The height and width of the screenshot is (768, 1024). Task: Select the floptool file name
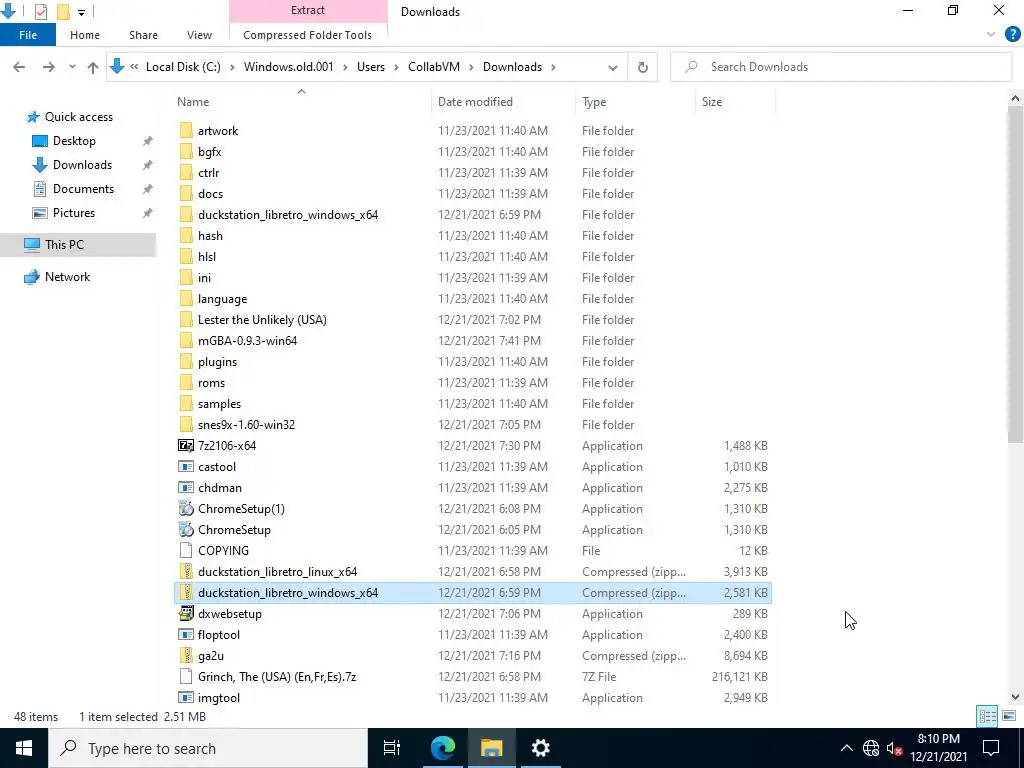click(x=219, y=635)
